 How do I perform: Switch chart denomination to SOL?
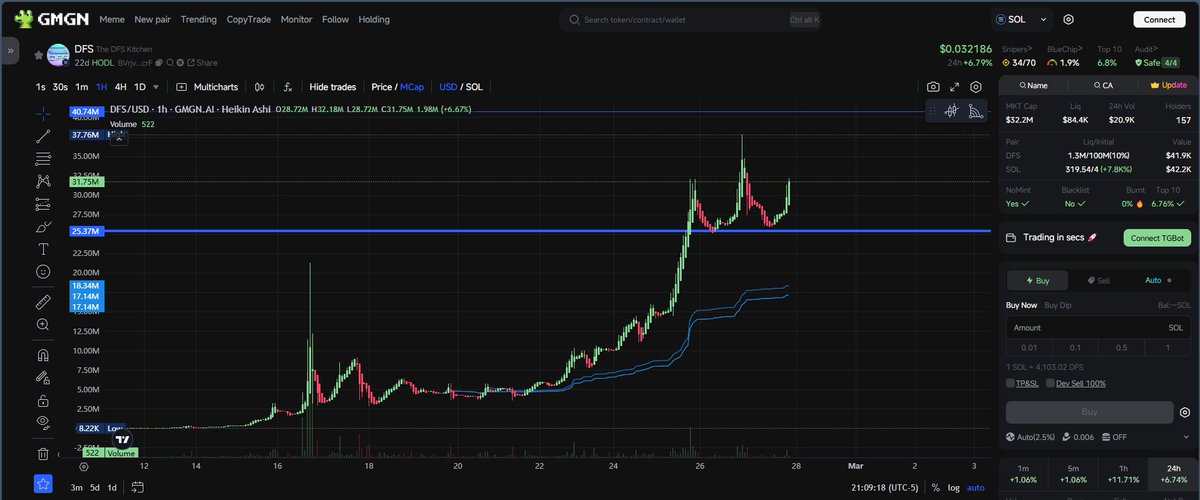tap(474, 87)
